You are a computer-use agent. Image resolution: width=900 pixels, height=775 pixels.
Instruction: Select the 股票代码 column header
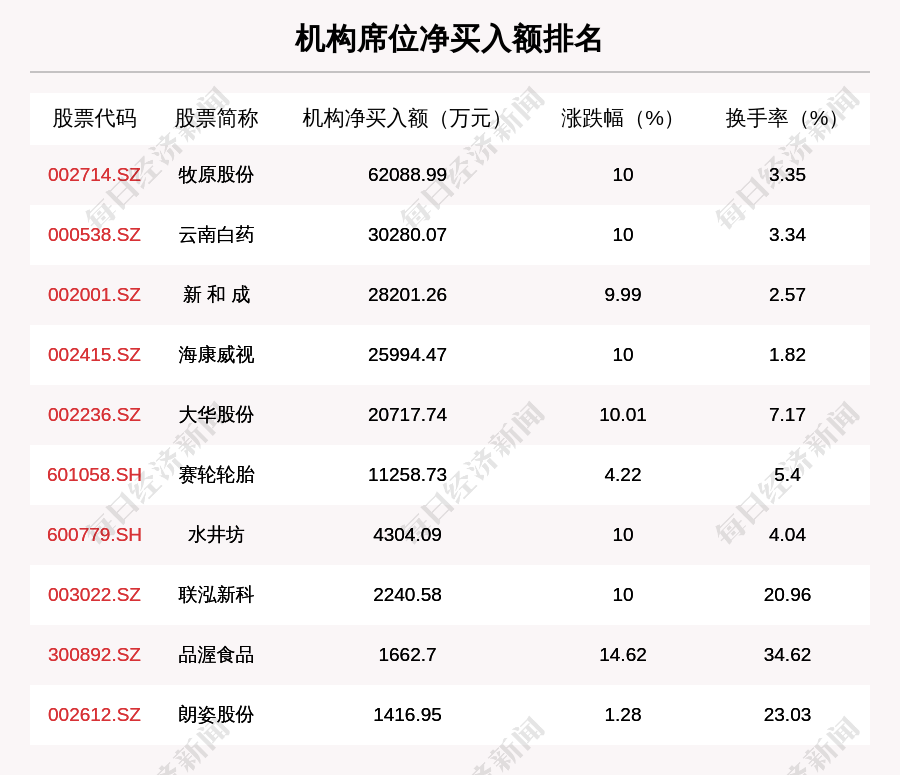95,118
